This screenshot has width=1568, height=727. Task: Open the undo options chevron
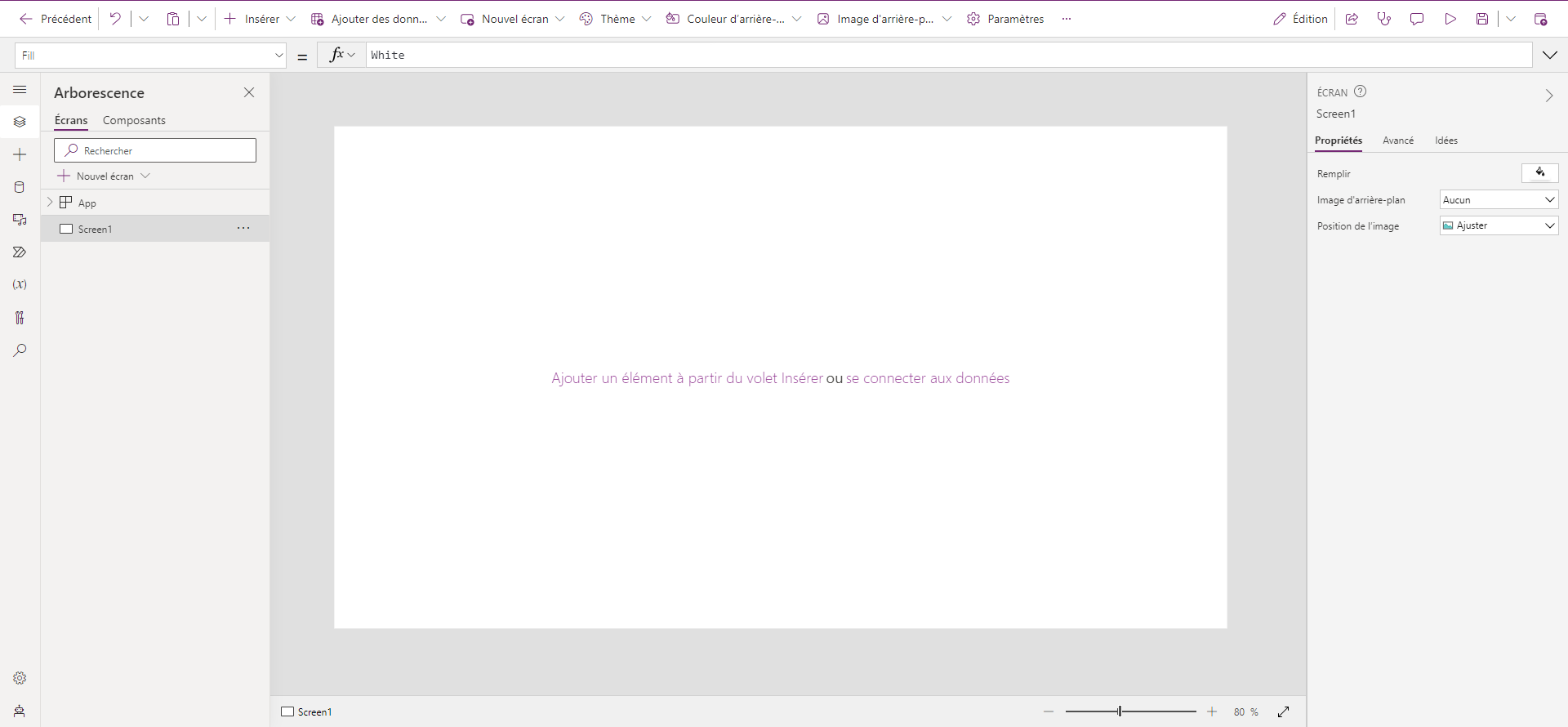click(x=144, y=19)
